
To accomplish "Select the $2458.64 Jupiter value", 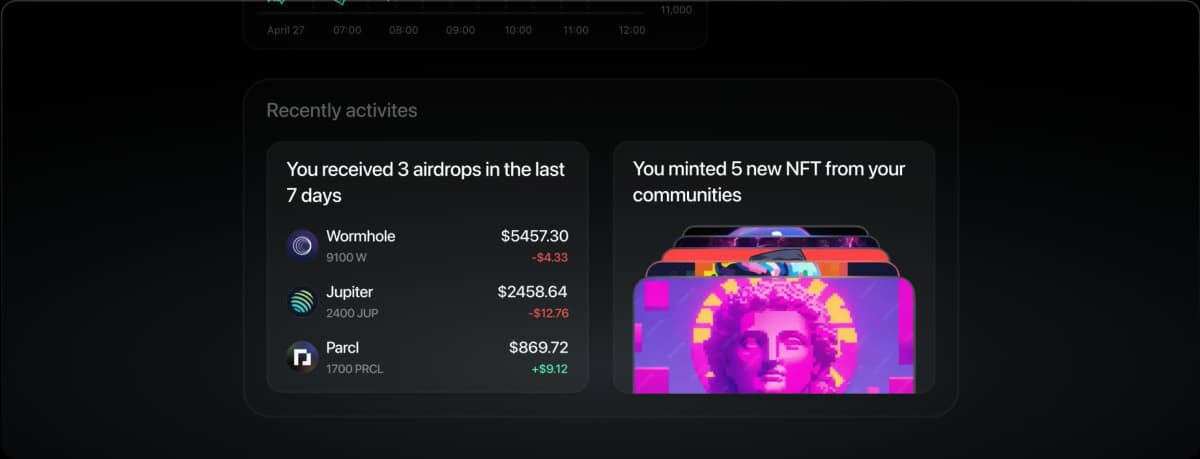I will tap(533, 292).
